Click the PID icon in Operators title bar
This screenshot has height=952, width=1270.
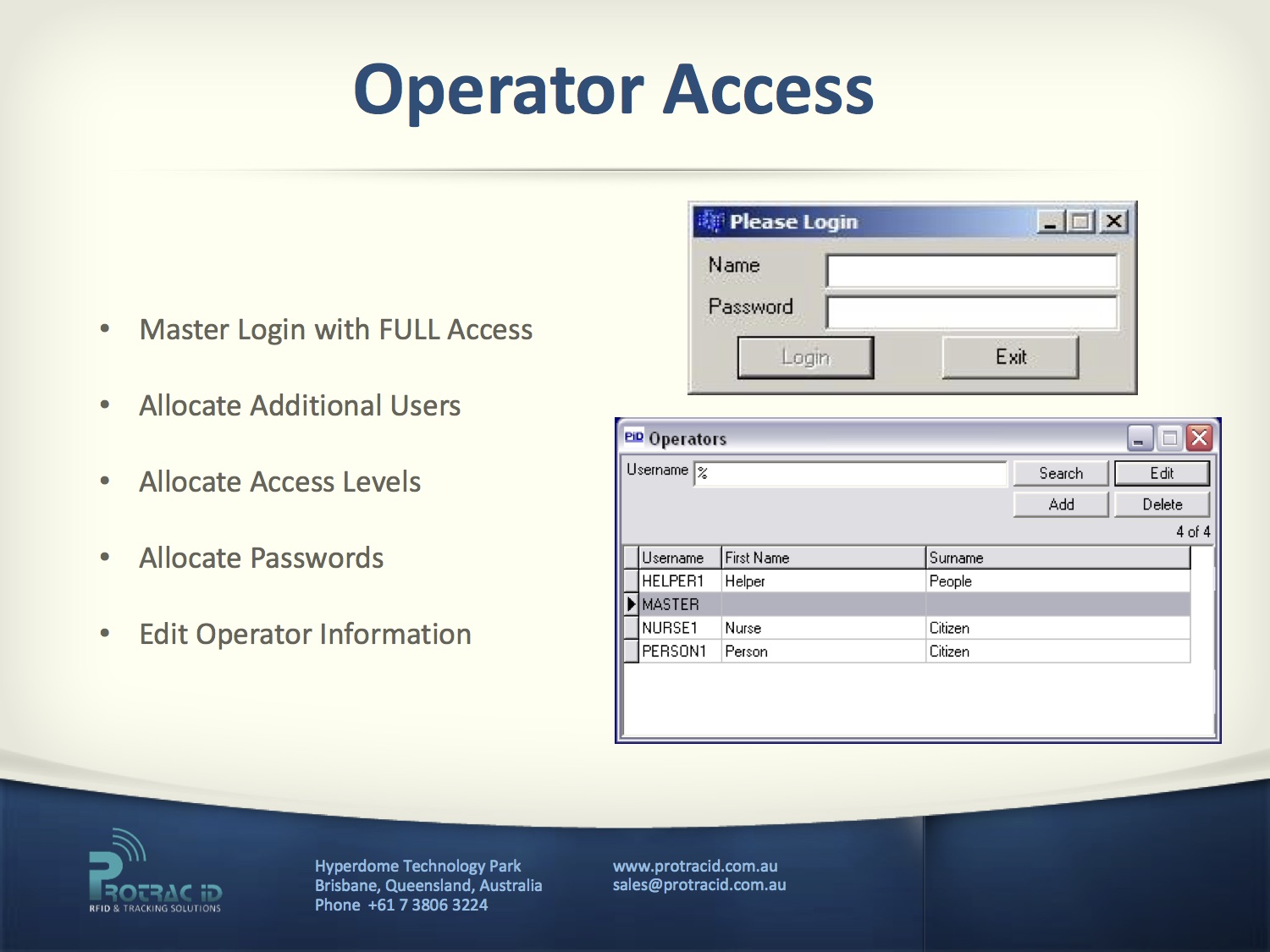coord(633,437)
